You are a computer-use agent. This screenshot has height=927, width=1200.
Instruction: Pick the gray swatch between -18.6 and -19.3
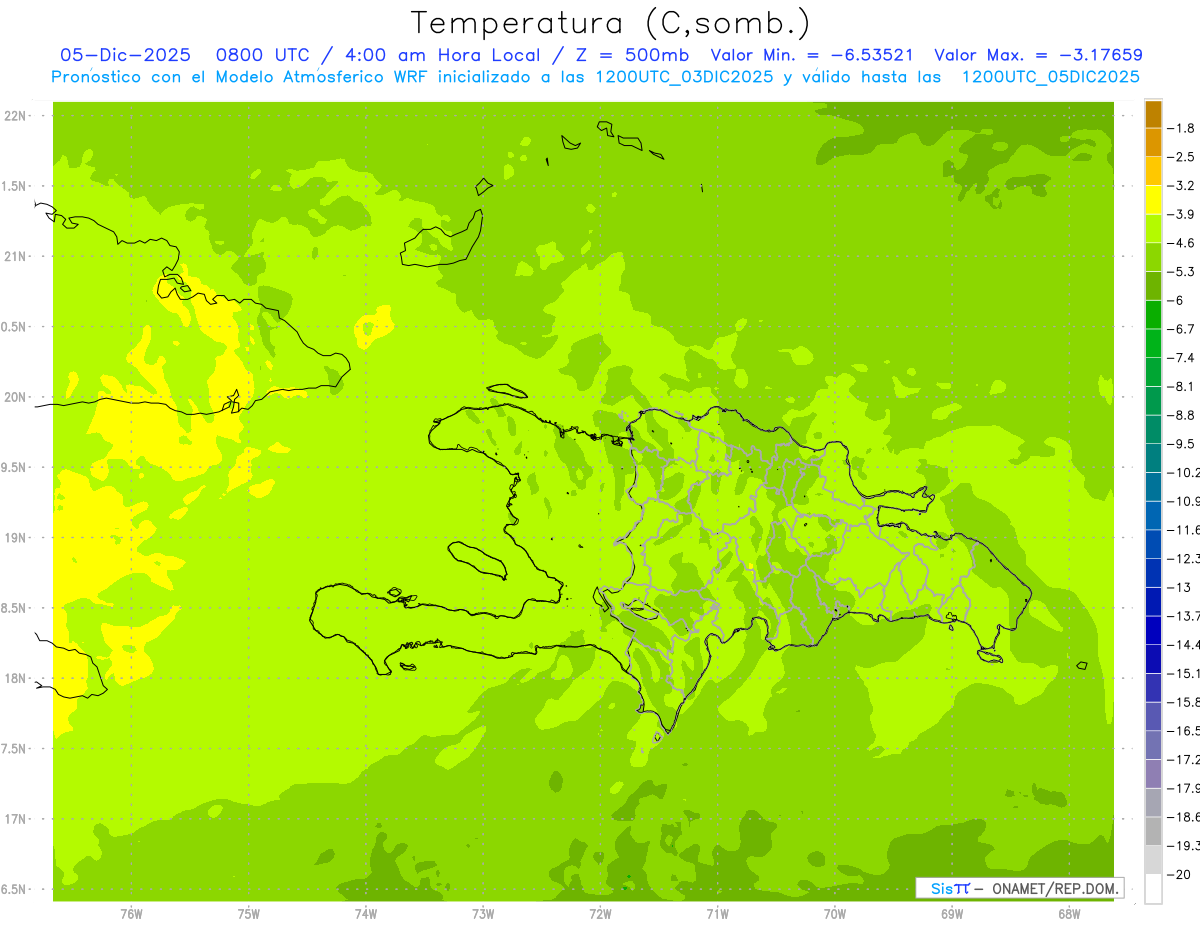click(x=1153, y=831)
